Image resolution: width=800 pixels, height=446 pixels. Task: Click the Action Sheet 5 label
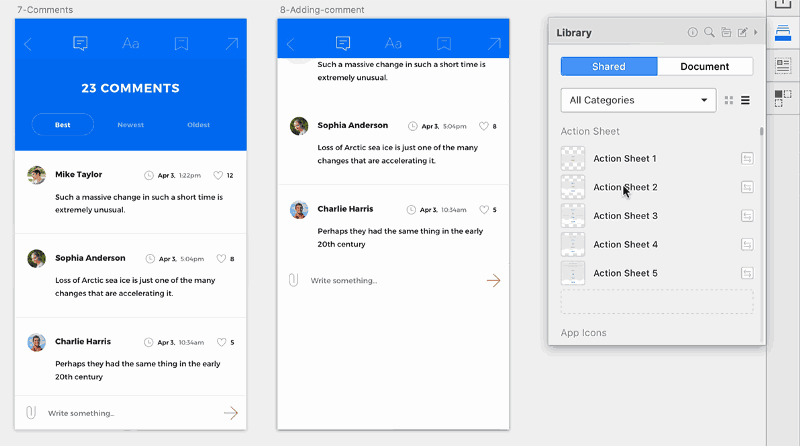click(x=626, y=273)
